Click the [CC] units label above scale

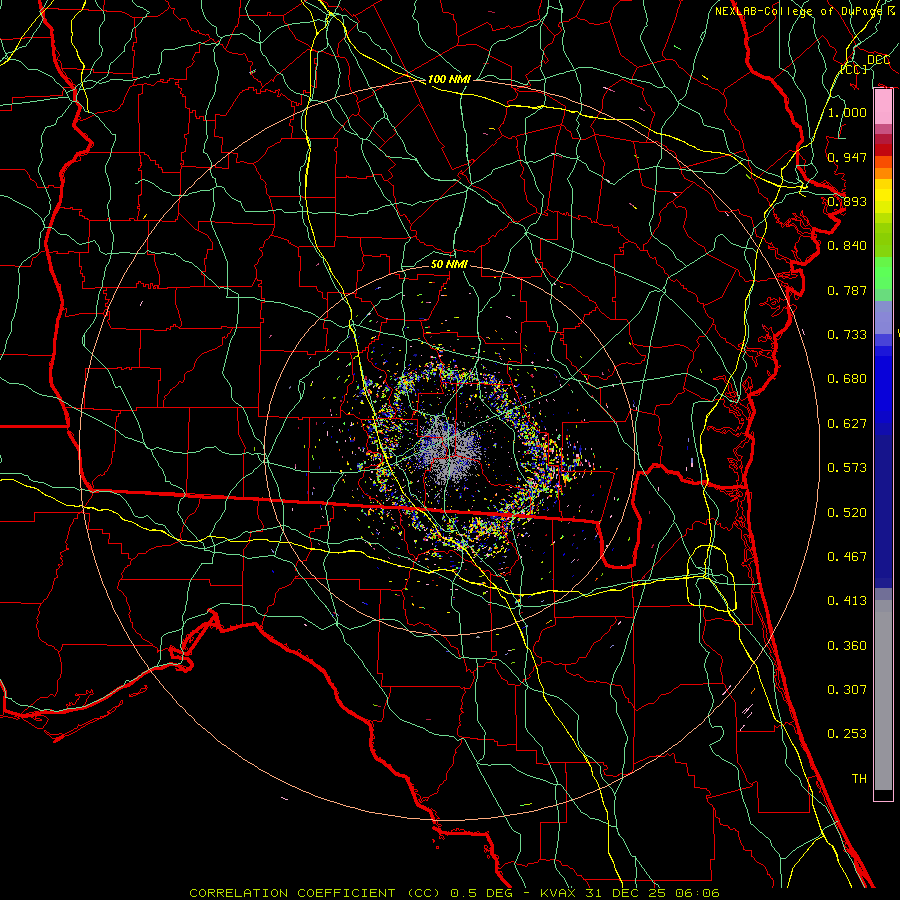coord(853,70)
